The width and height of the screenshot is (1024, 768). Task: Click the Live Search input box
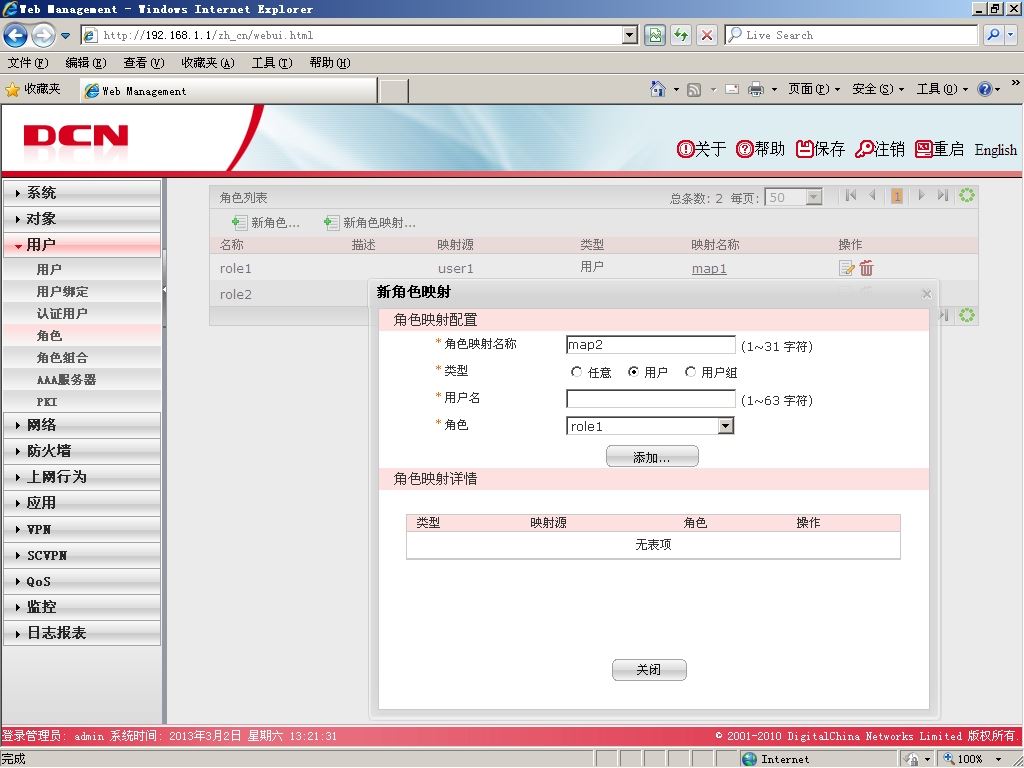[852, 35]
